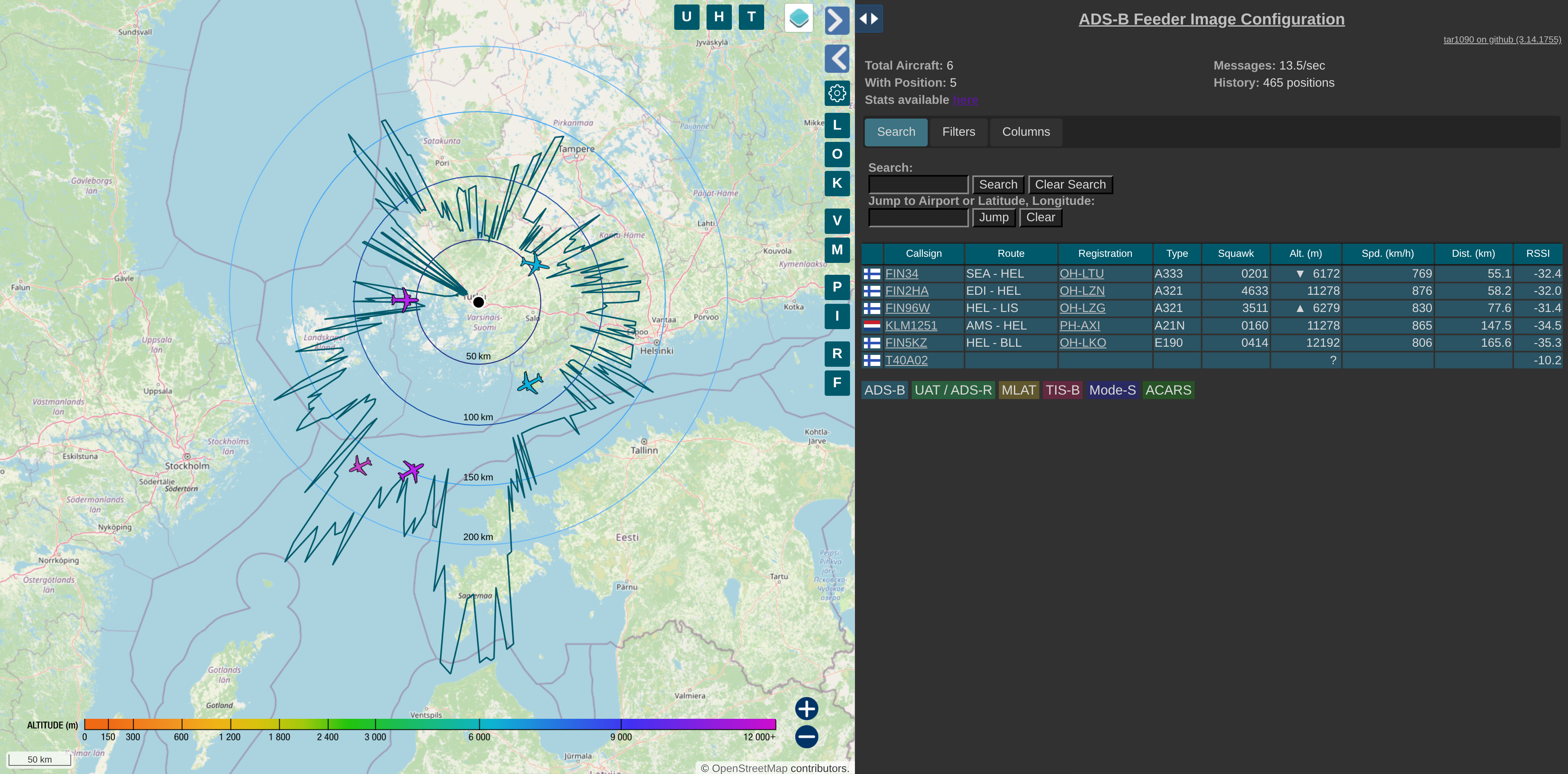Toggle the sidebar width with the double-arrow button
This screenshot has height=774, width=1568.
[868, 18]
